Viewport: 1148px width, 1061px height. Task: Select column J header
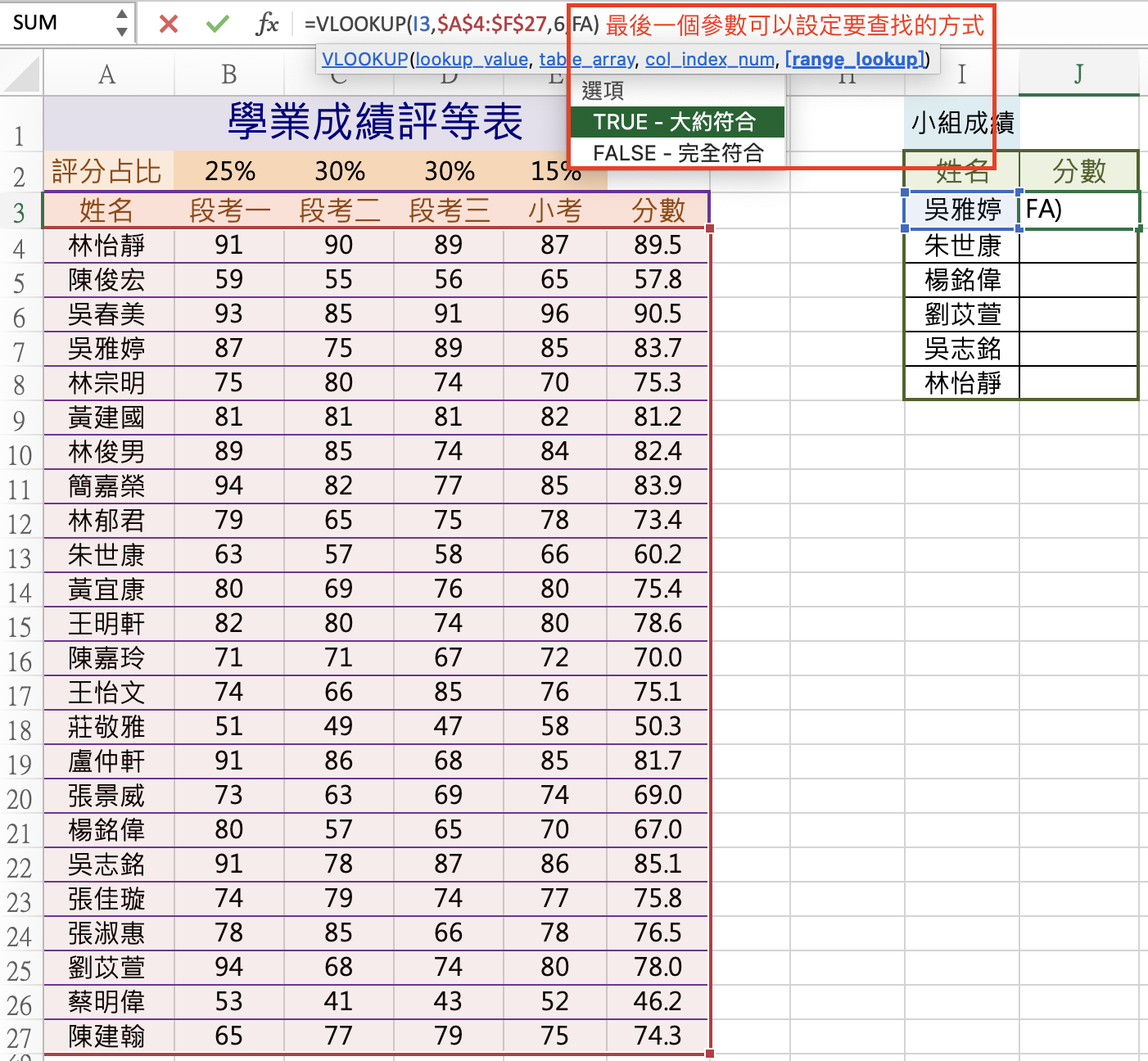click(1078, 74)
